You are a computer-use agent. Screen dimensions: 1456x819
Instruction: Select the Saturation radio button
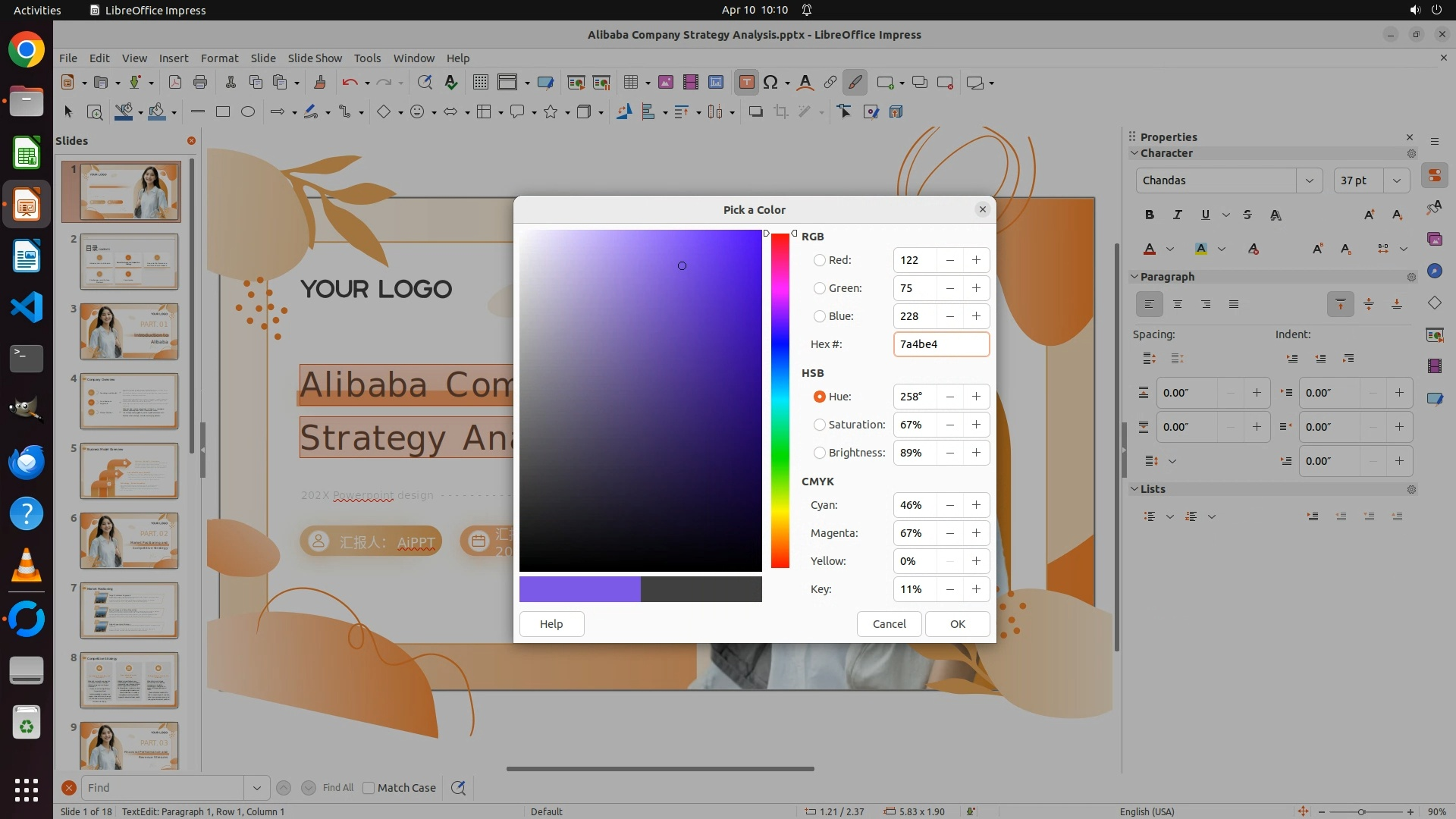tap(819, 425)
